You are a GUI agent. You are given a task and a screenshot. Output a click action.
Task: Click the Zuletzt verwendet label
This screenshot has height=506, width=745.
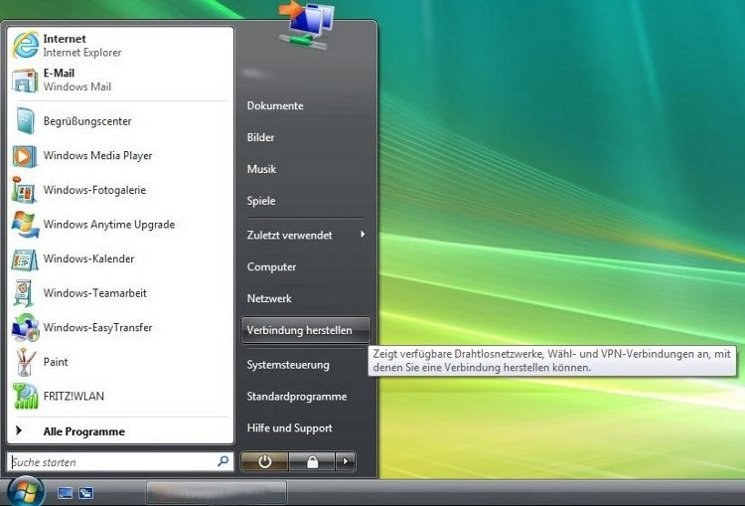289,235
